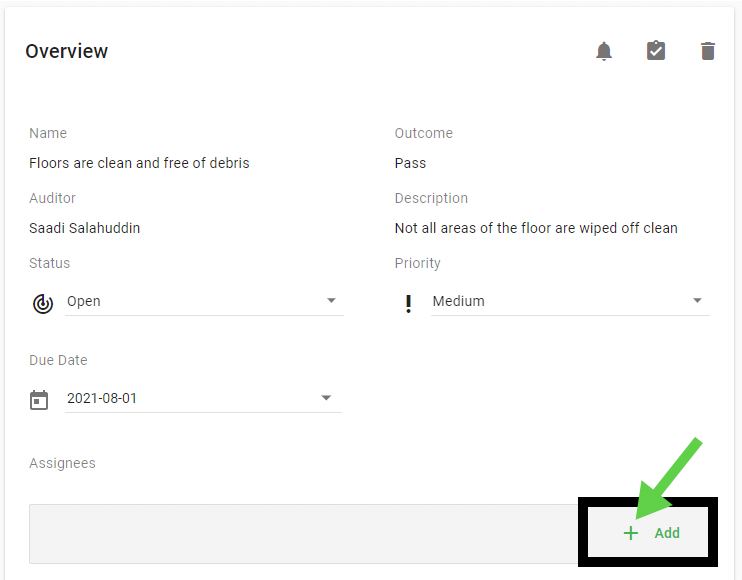Click the green plus icon
The width and height of the screenshot is (742, 580).
click(x=631, y=533)
